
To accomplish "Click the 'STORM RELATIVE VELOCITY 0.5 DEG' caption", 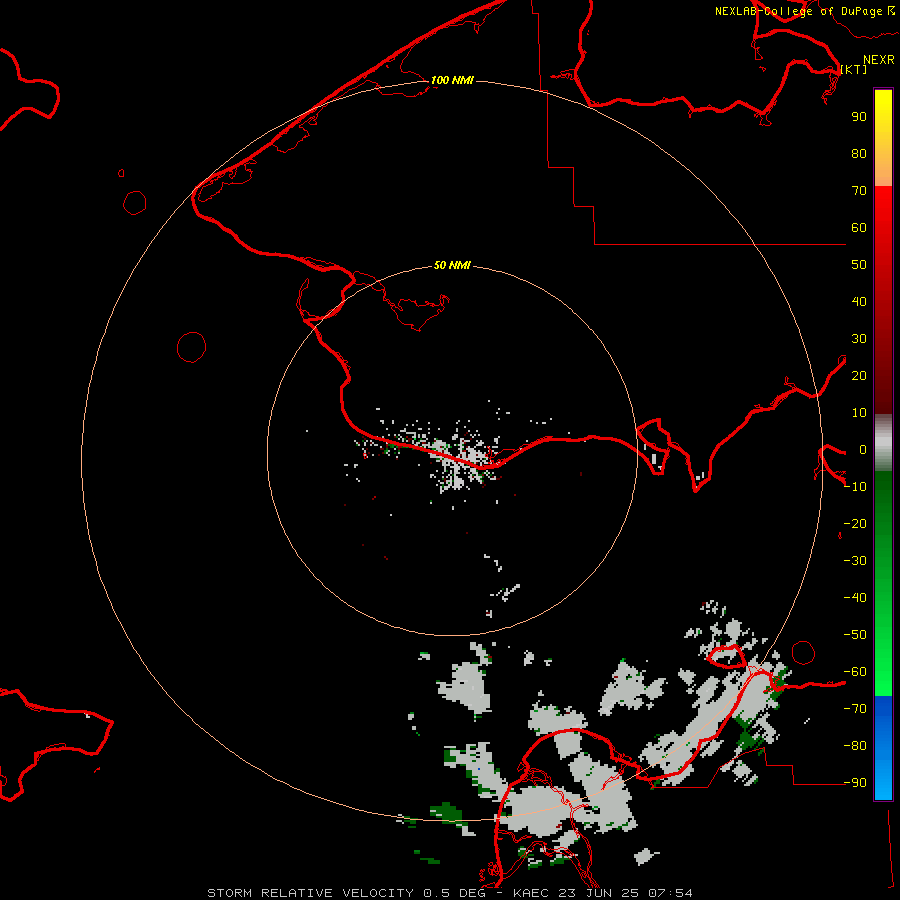I will pos(346,893).
